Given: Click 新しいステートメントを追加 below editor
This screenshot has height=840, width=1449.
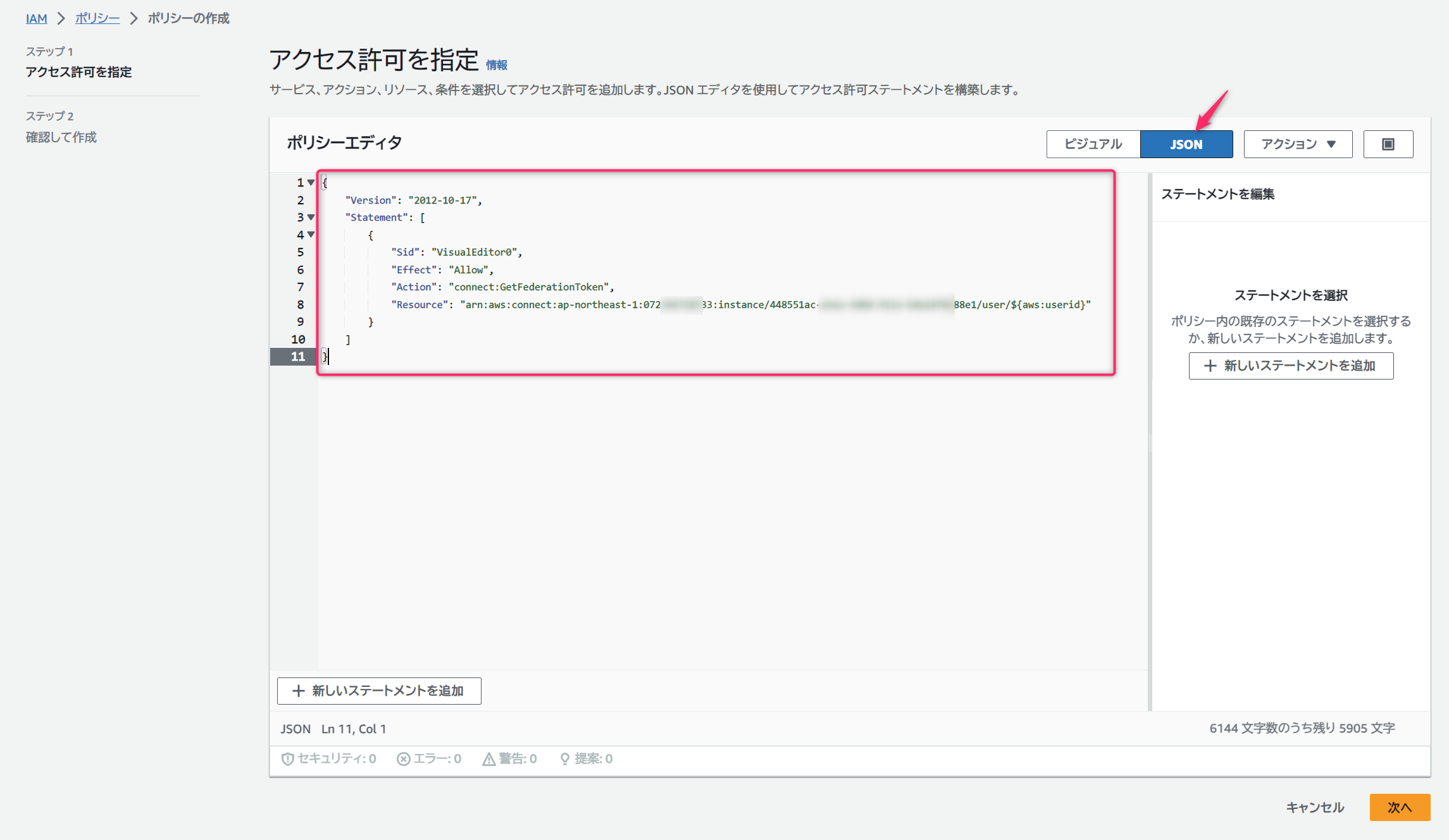Looking at the screenshot, I should (379, 691).
